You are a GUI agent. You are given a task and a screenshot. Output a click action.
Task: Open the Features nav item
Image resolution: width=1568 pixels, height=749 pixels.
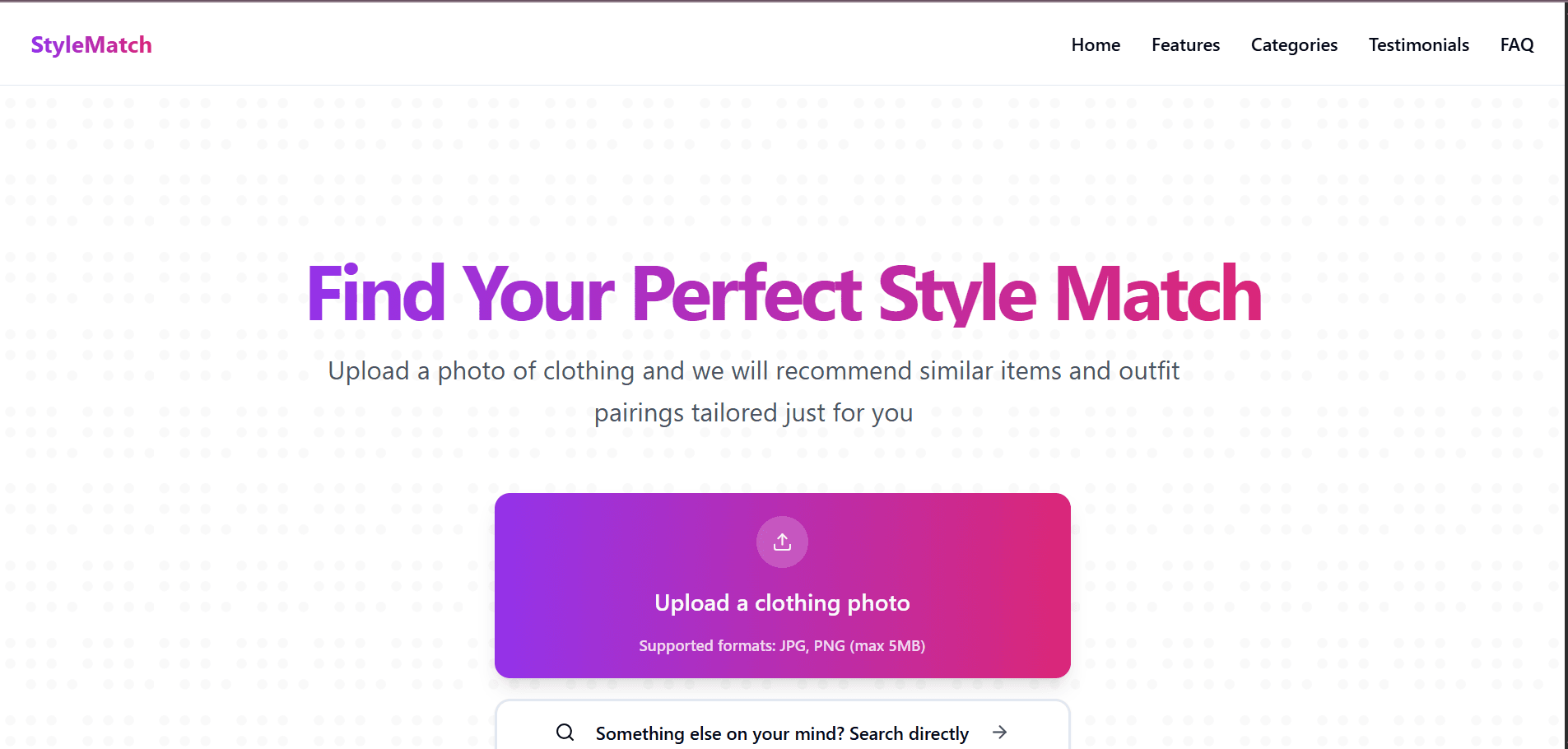[1185, 45]
